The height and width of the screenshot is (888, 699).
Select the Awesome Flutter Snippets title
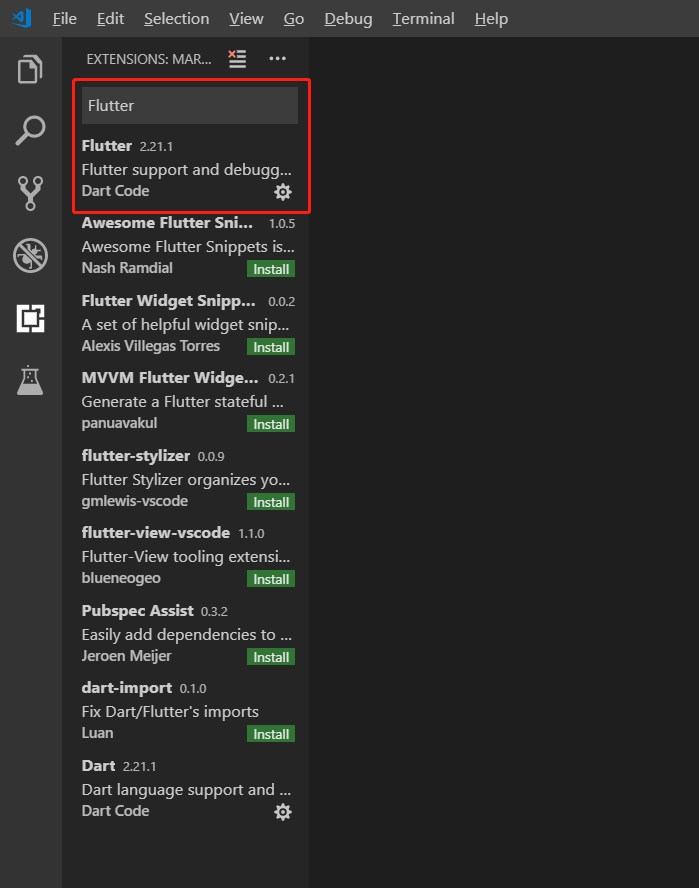pyautogui.click(x=167, y=223)
